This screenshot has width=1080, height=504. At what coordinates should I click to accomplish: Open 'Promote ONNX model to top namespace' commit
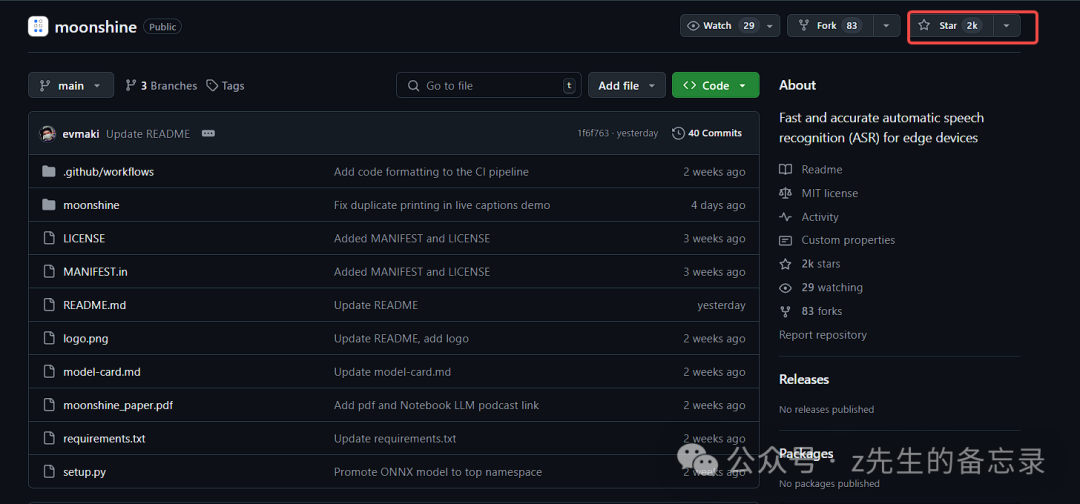[x=438, y=472]
